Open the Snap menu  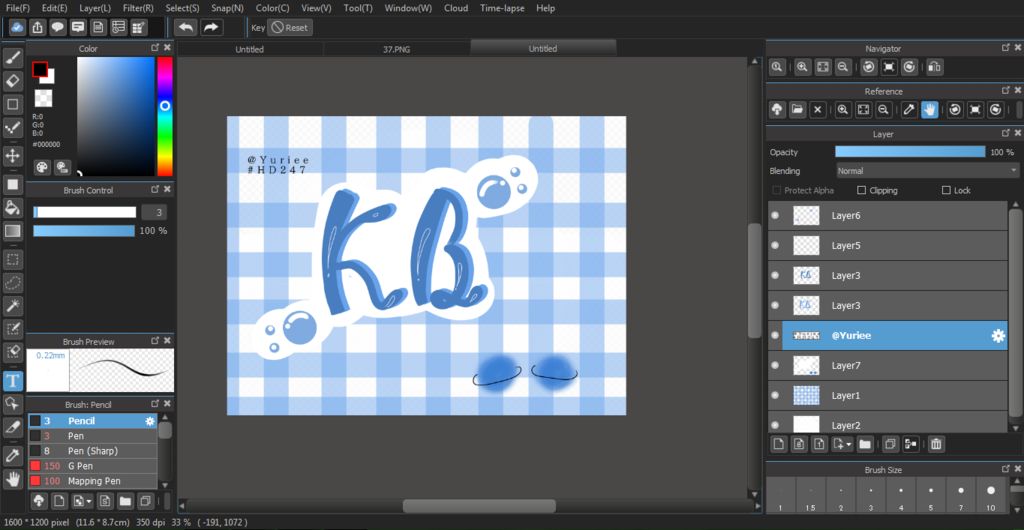[228, 8]
